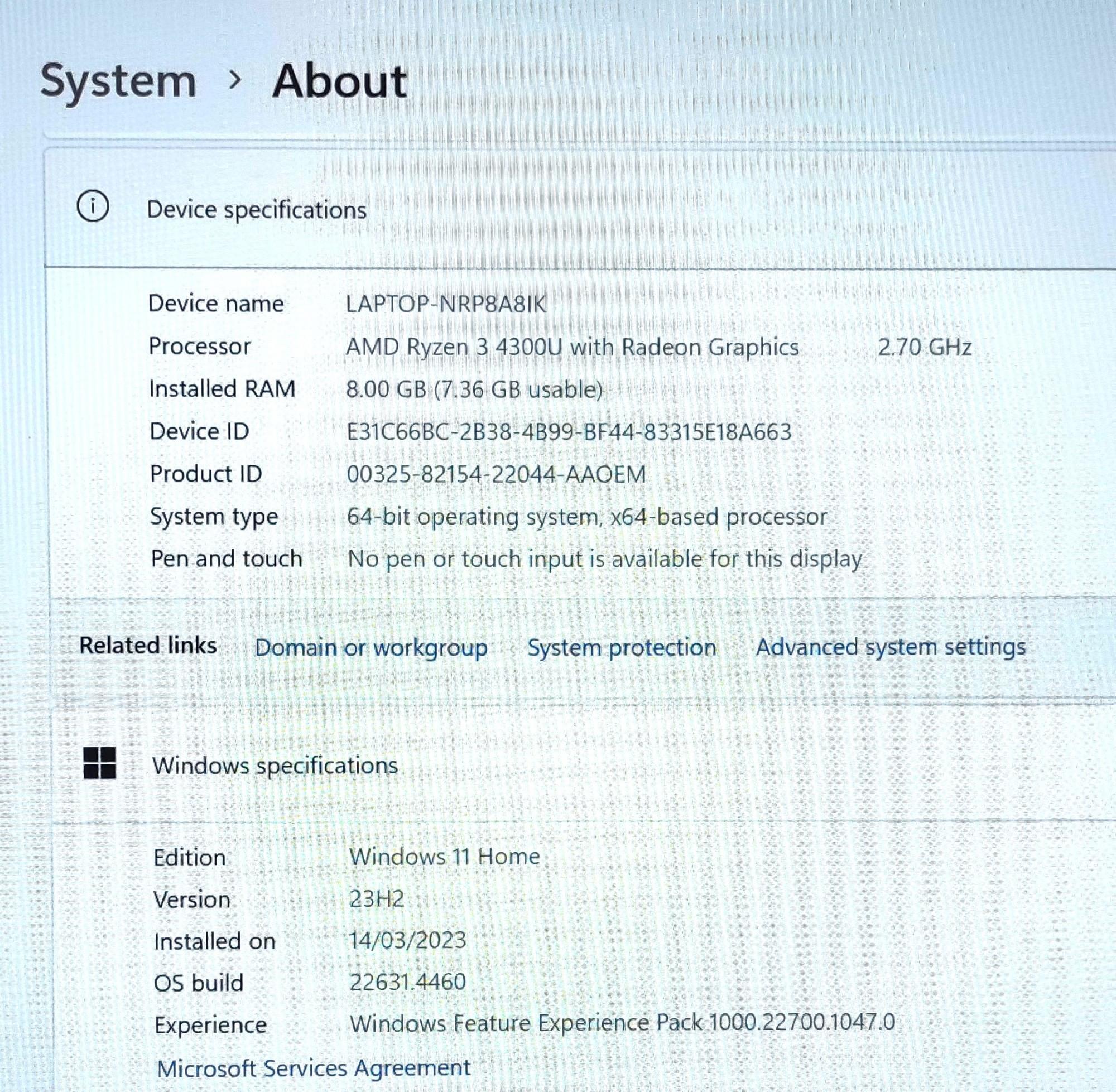Open Domain or workgroup link
1116x1092 pixels.
tap(371, 647)
